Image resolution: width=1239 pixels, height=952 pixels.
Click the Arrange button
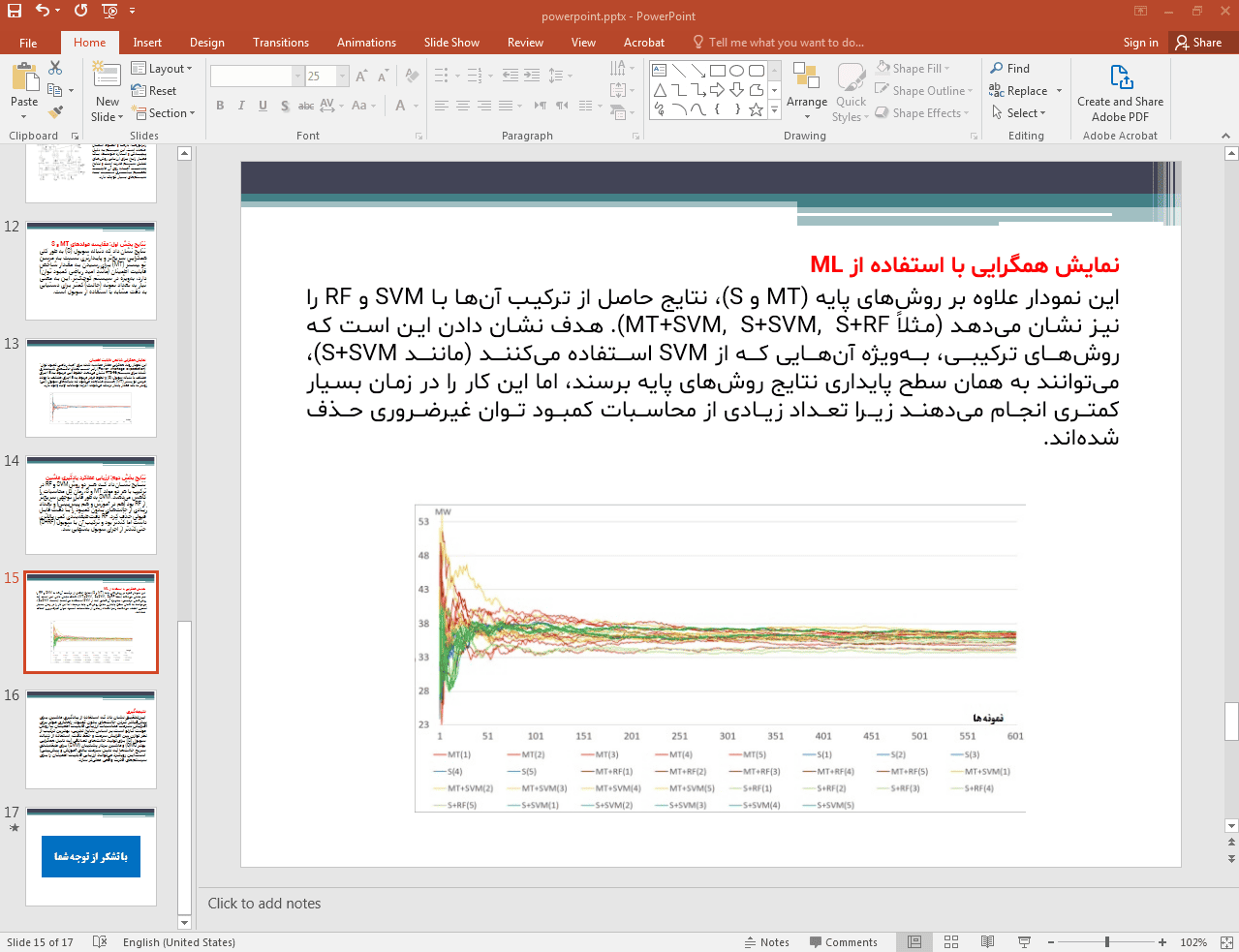(x=807, y=91)
